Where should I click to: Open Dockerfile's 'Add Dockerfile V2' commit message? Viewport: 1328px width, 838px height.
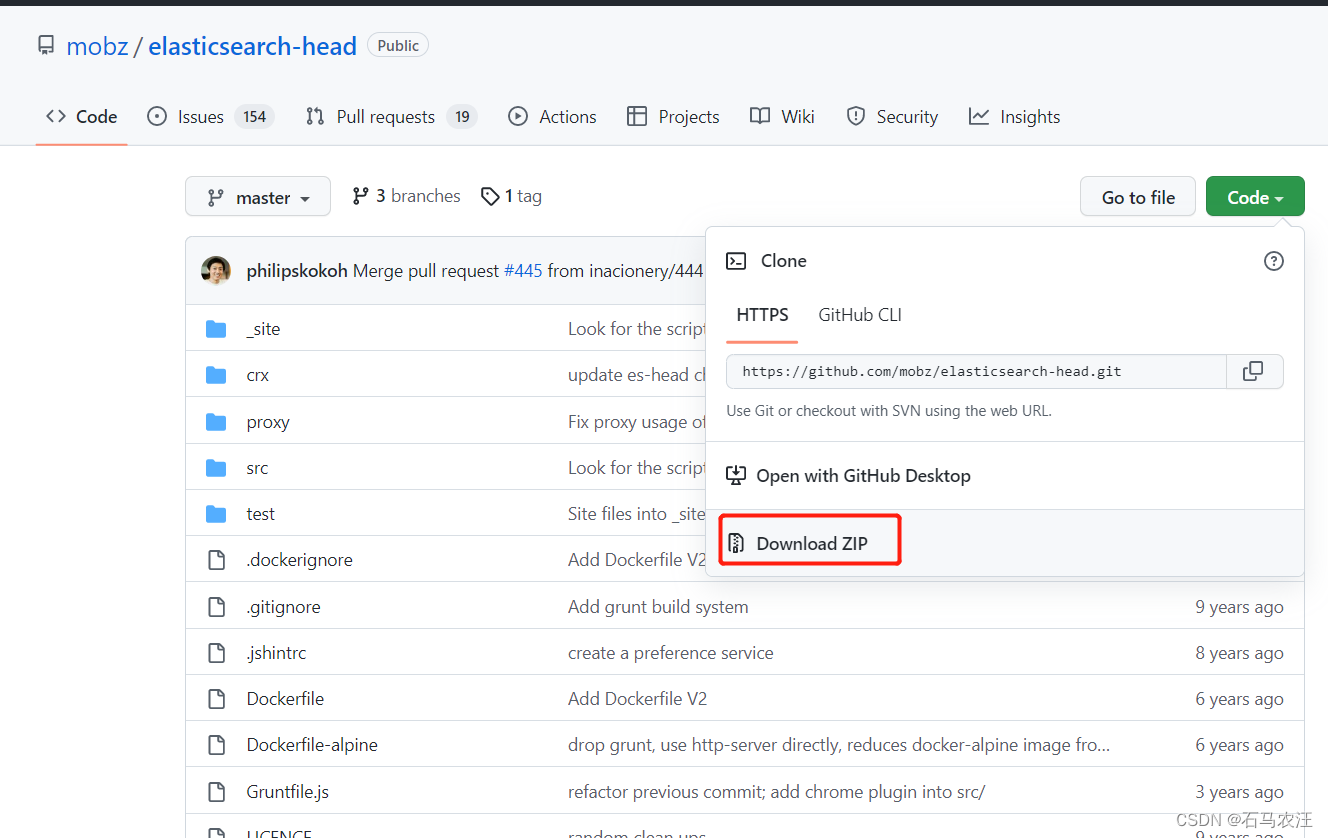tap(637, 699)
